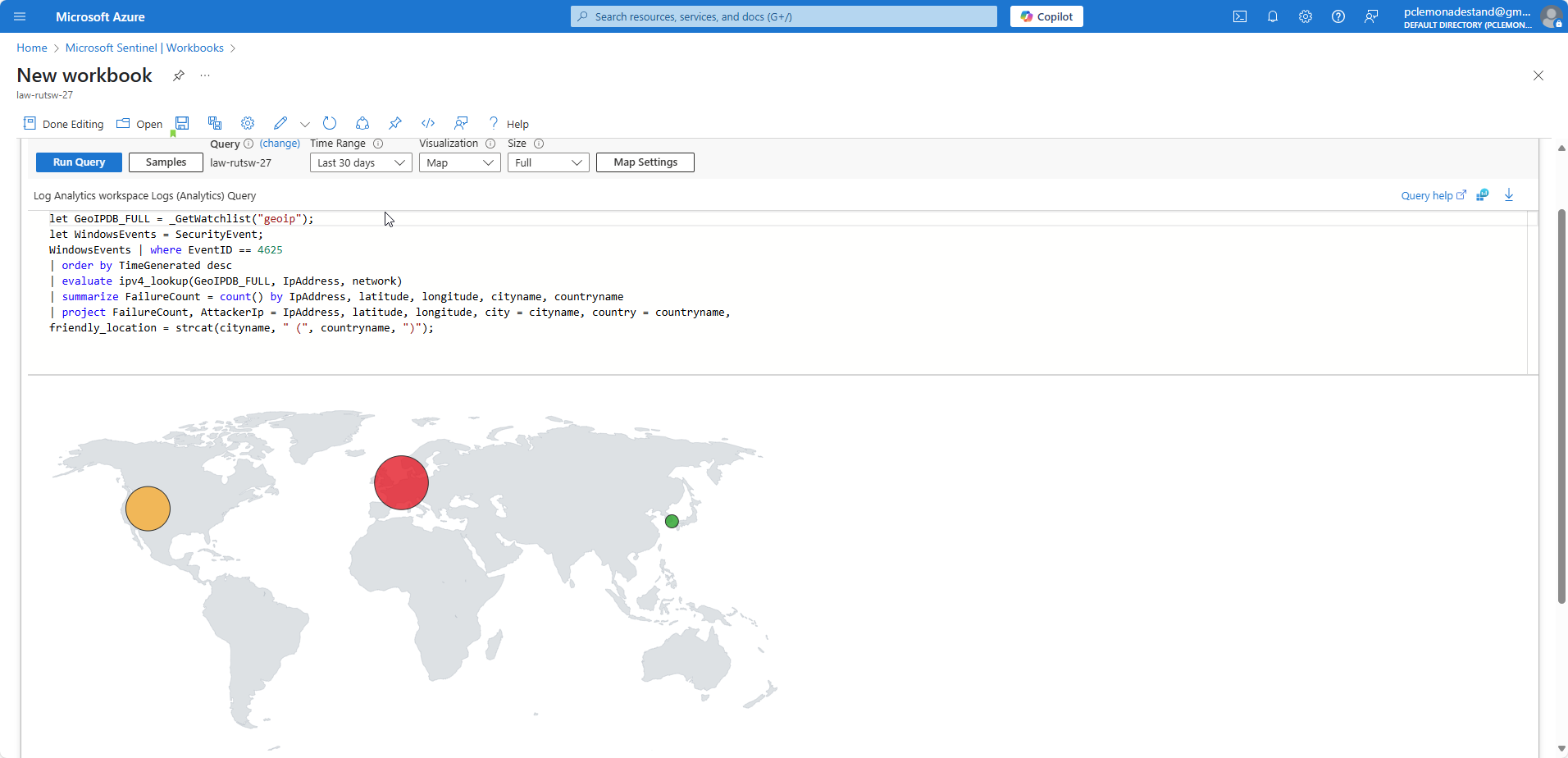Screen dimensions: 1568x758
Task: Pin the New workbook to the dashboard
Action: tap(179, 75)
